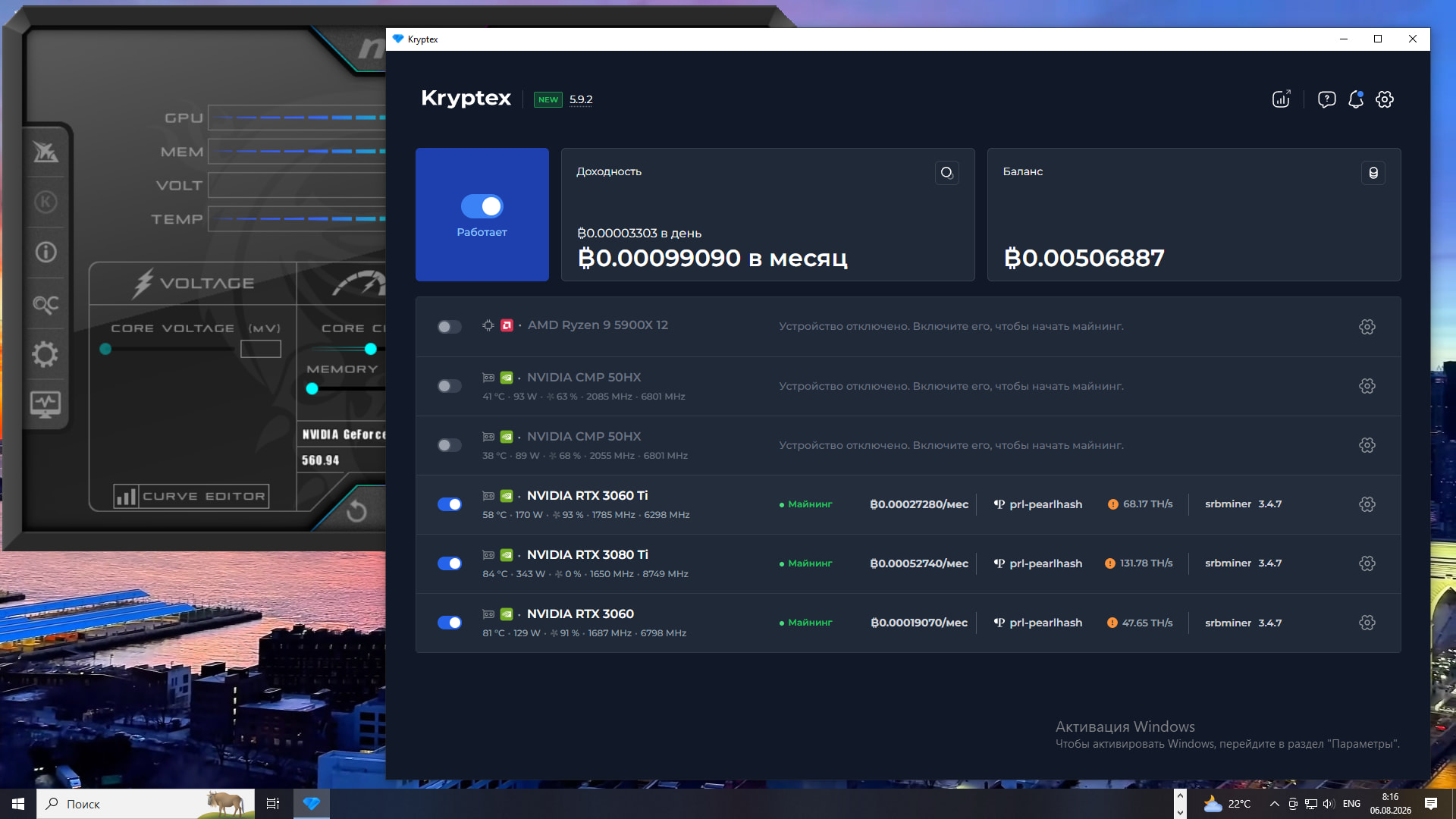Open settings gear for first NVIDIA CMP 50HX
The width and height of the screenshot is (1456, 819).
(x=1367, y=386)
